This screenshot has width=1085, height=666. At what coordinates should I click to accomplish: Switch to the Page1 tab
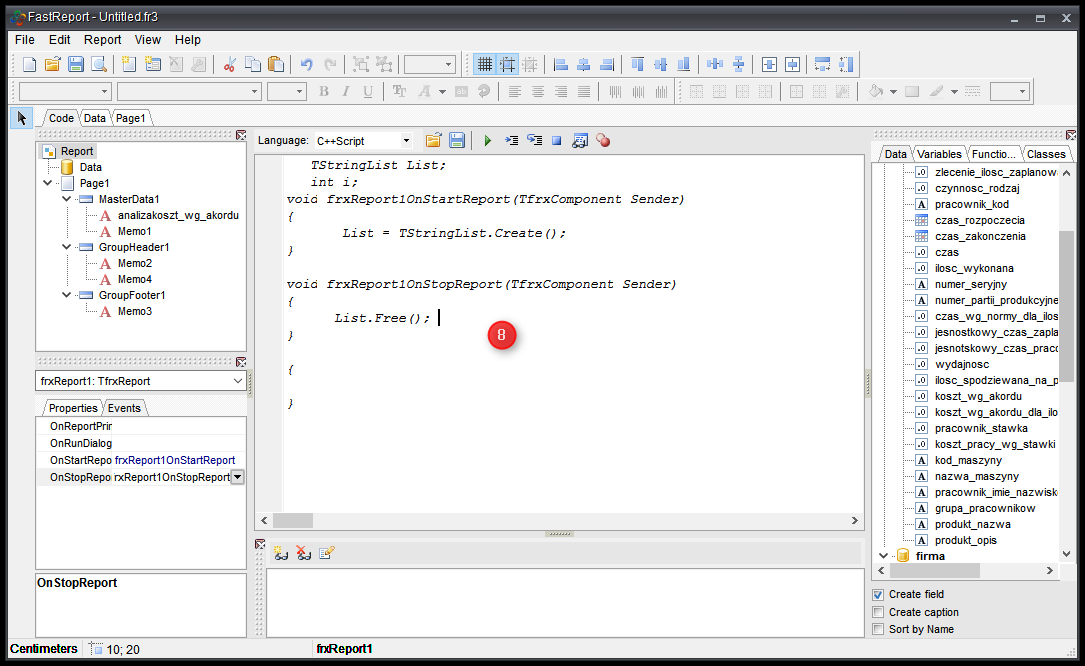(130, 118)
